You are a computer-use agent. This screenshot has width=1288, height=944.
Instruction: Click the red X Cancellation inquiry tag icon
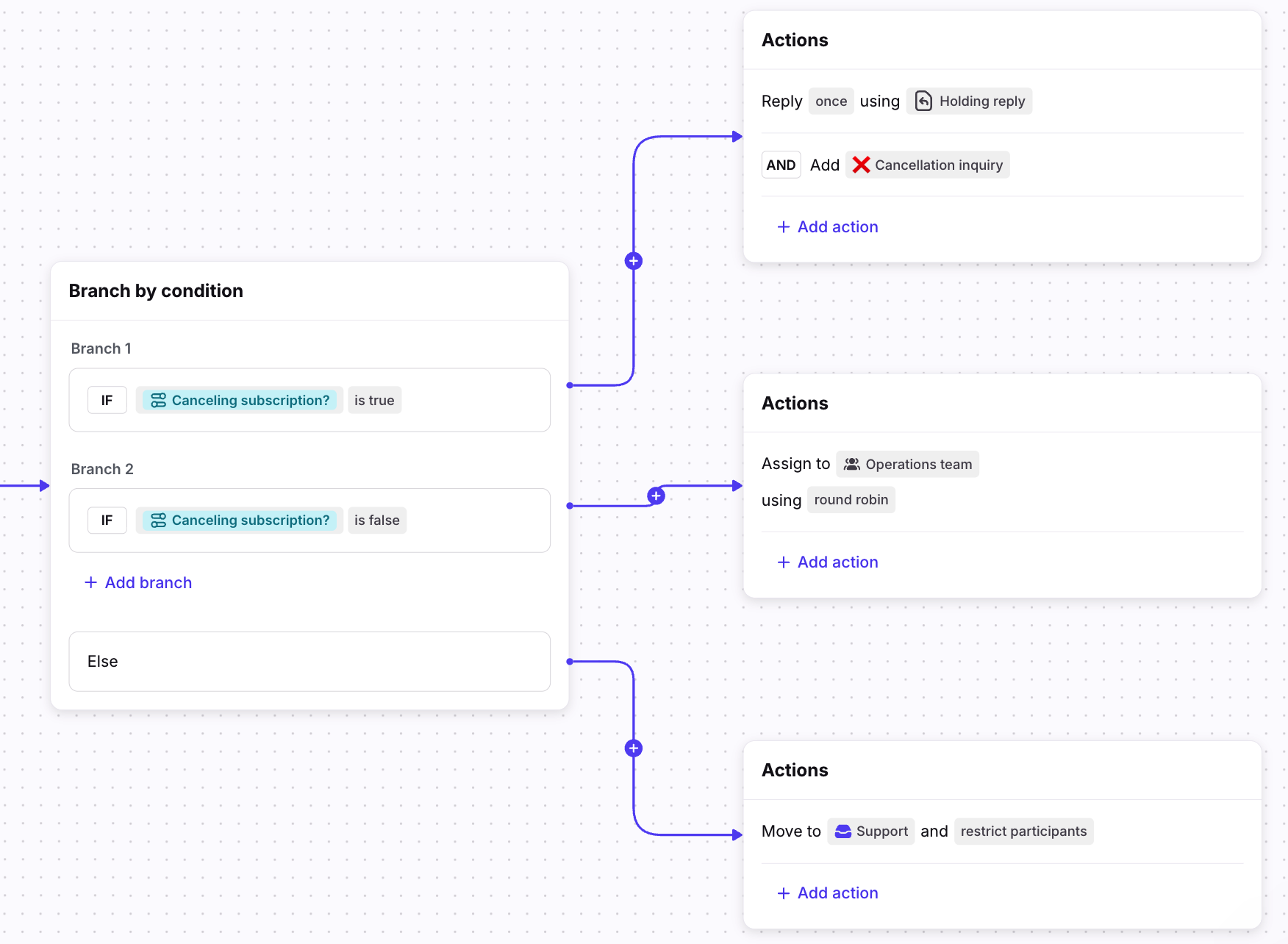click(x=861, y=165)
